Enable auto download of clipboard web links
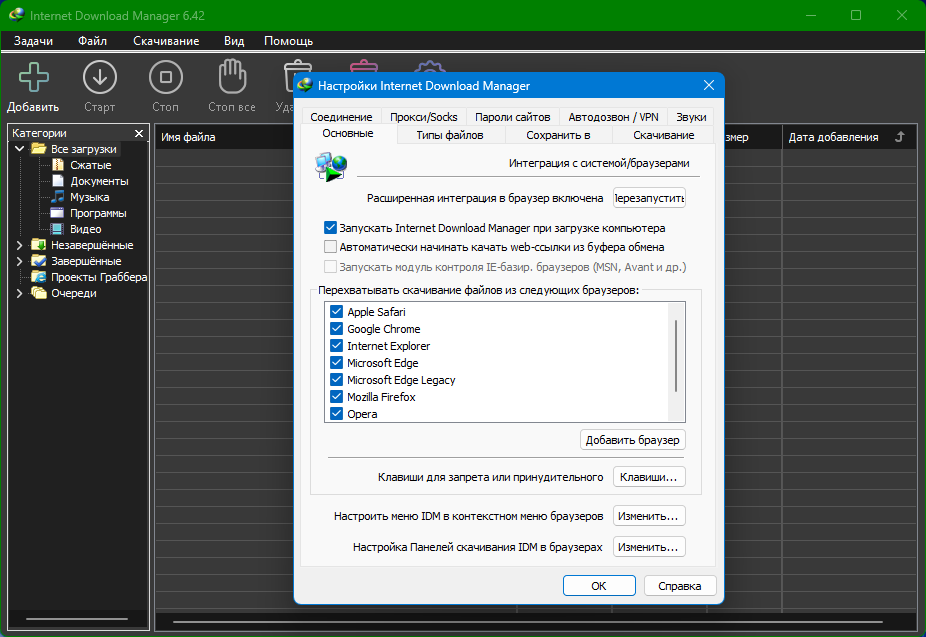 pos(331,246)
